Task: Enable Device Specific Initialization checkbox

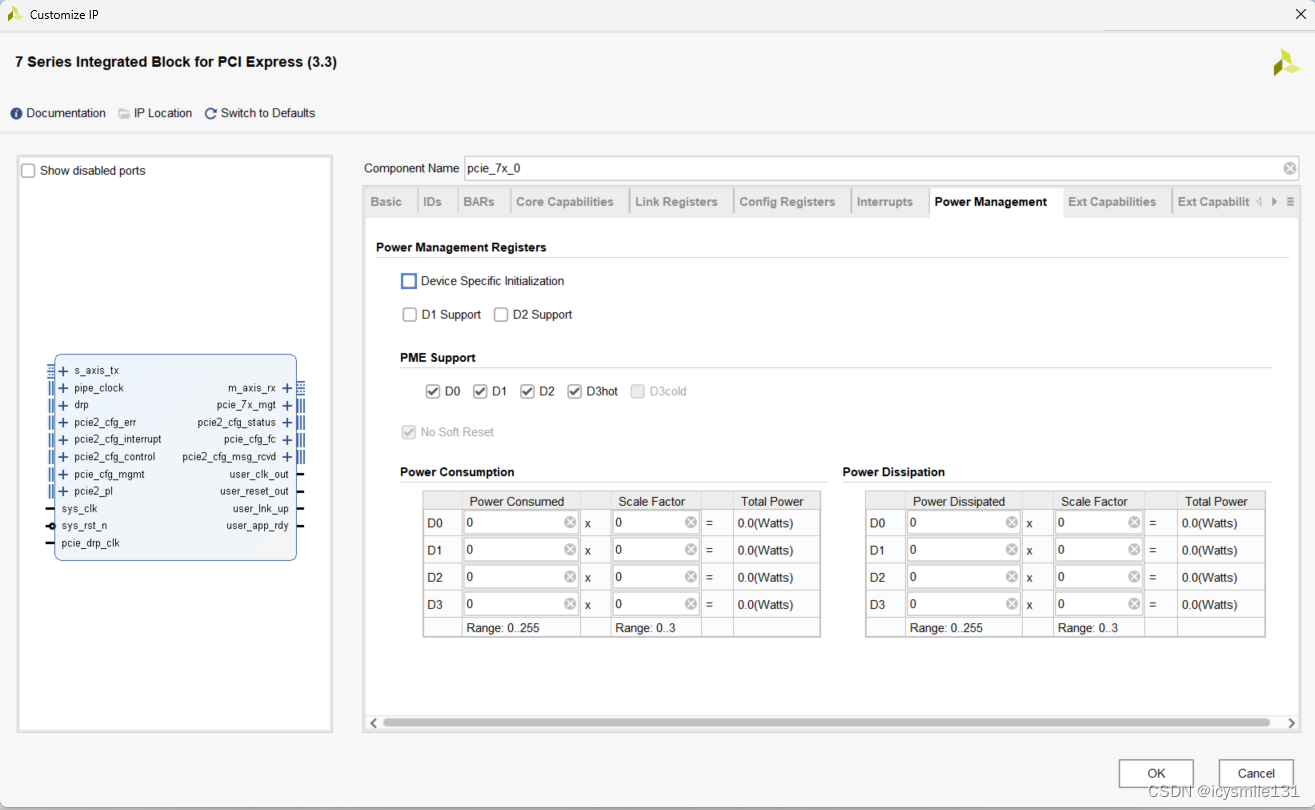Action: point(409,282)
